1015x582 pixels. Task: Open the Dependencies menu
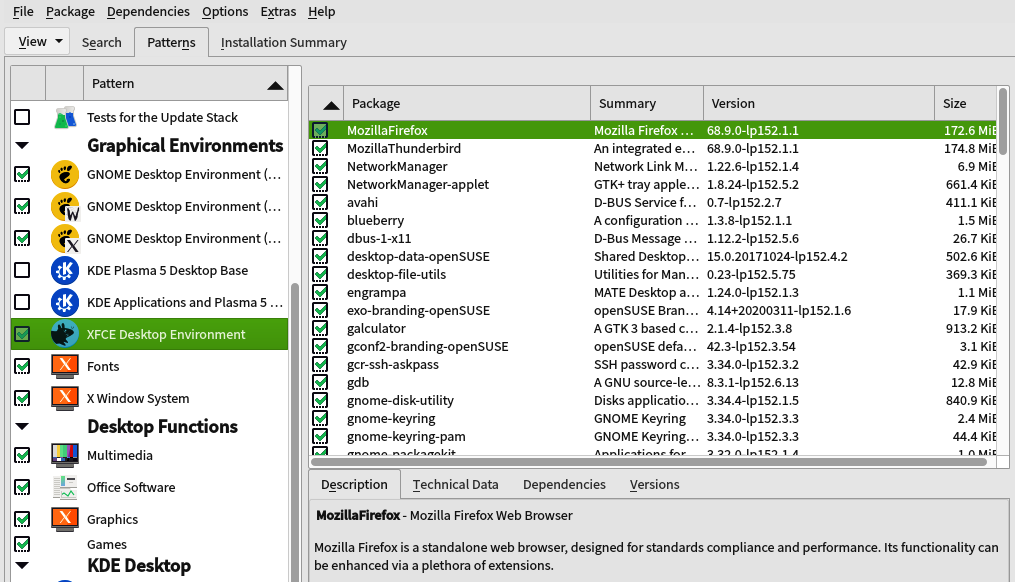point(148,11)
